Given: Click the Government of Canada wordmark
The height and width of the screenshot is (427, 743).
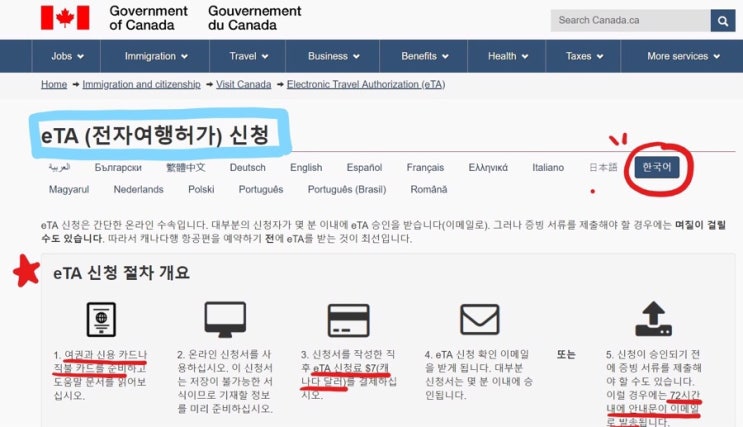Looking at the screenshot, I should 148,18.
